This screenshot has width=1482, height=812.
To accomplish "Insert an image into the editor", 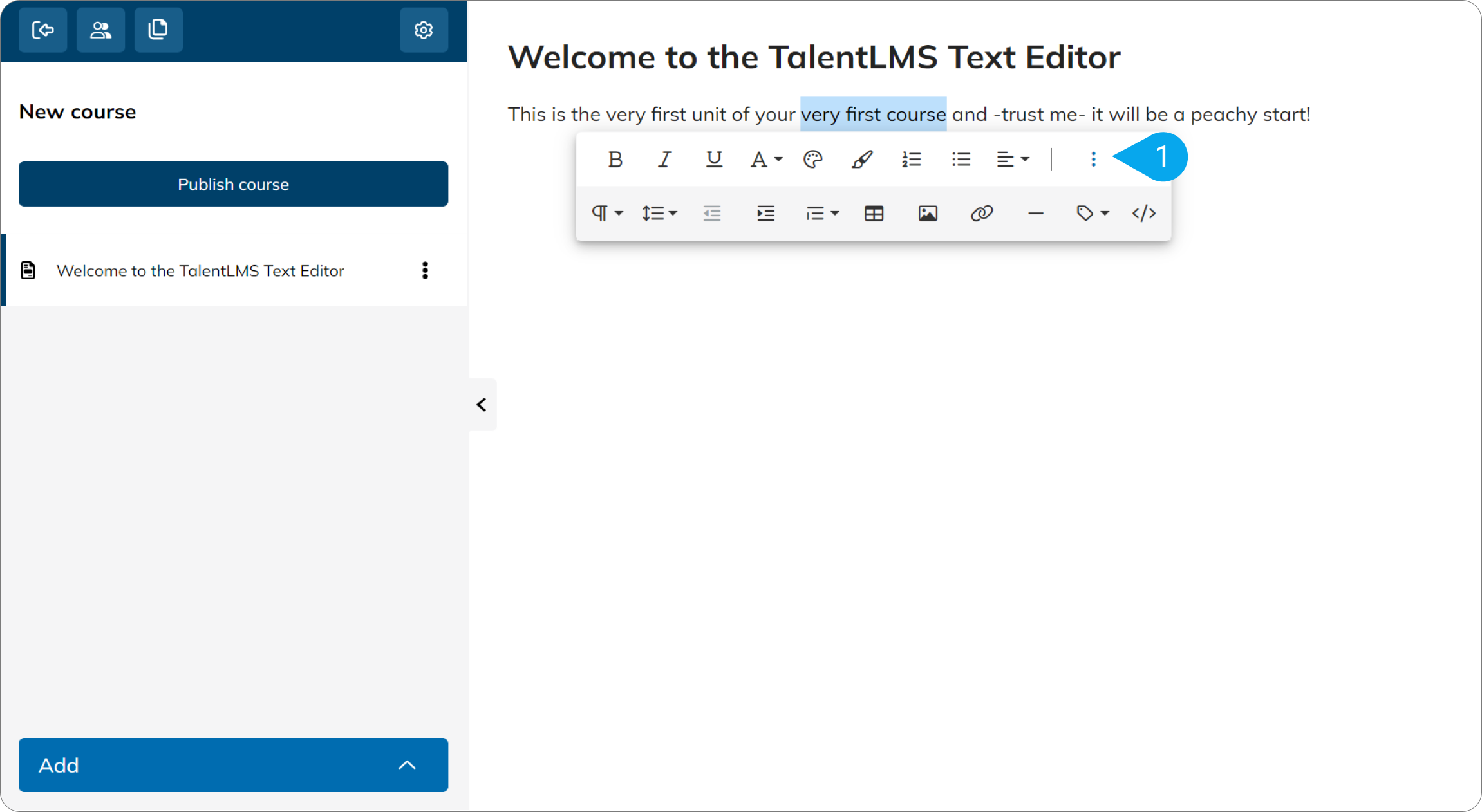I will (x=928, y=213).
